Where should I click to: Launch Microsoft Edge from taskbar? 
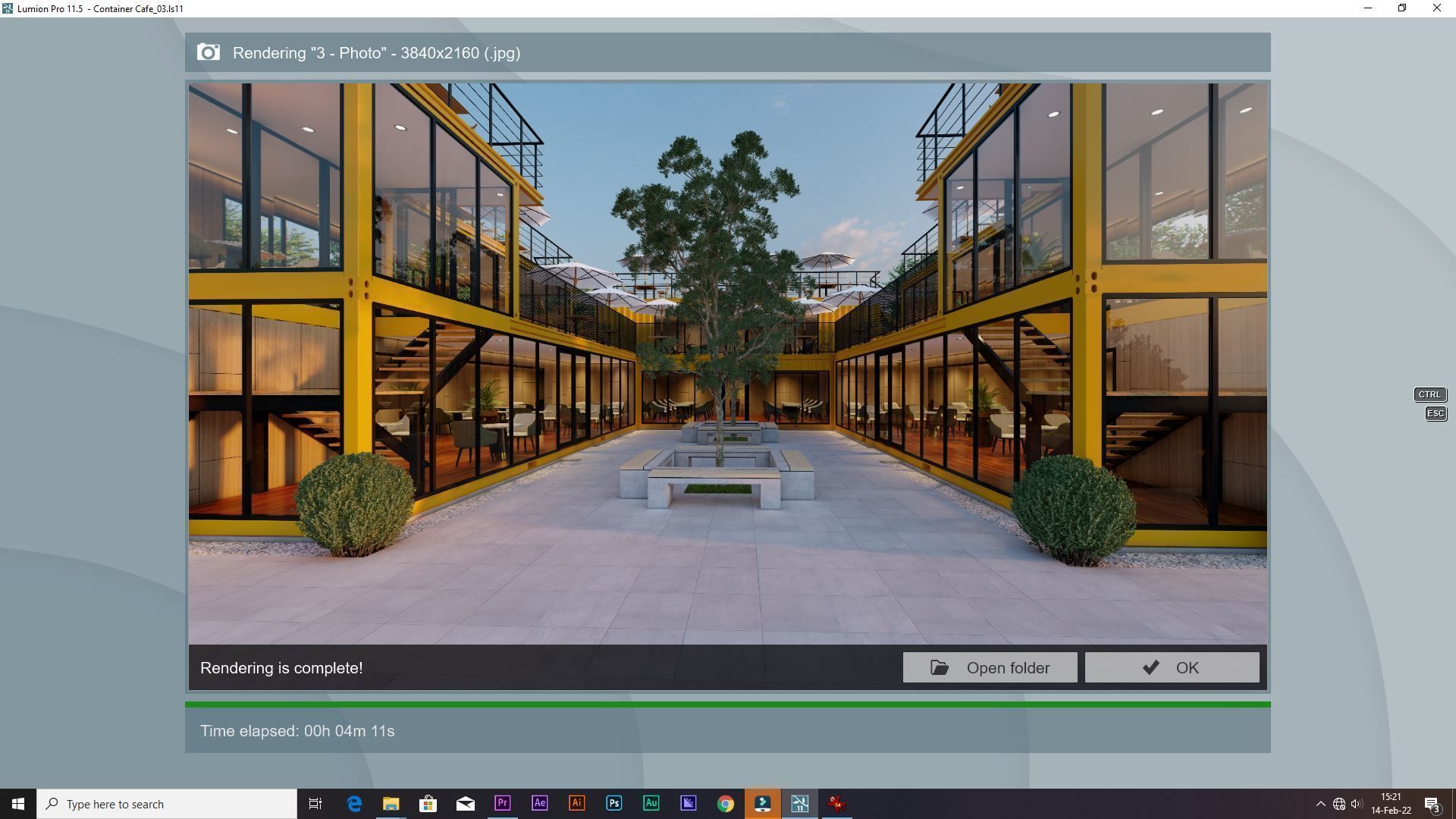coord(353,804)
